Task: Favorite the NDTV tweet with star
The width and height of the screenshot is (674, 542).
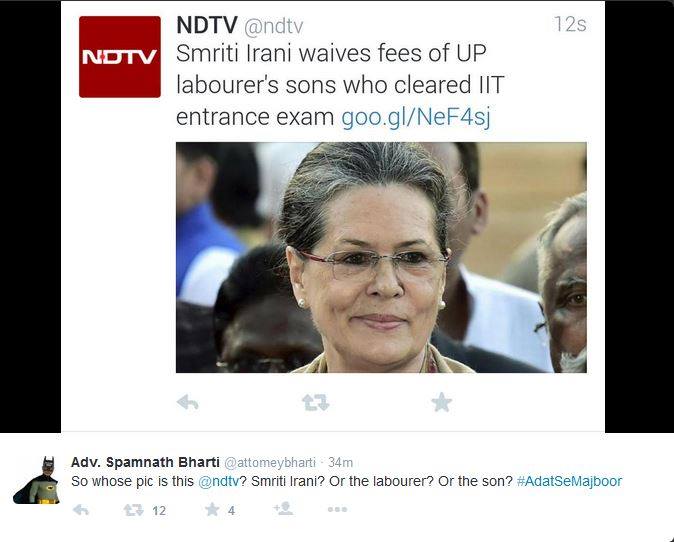Action: (441, 402)
